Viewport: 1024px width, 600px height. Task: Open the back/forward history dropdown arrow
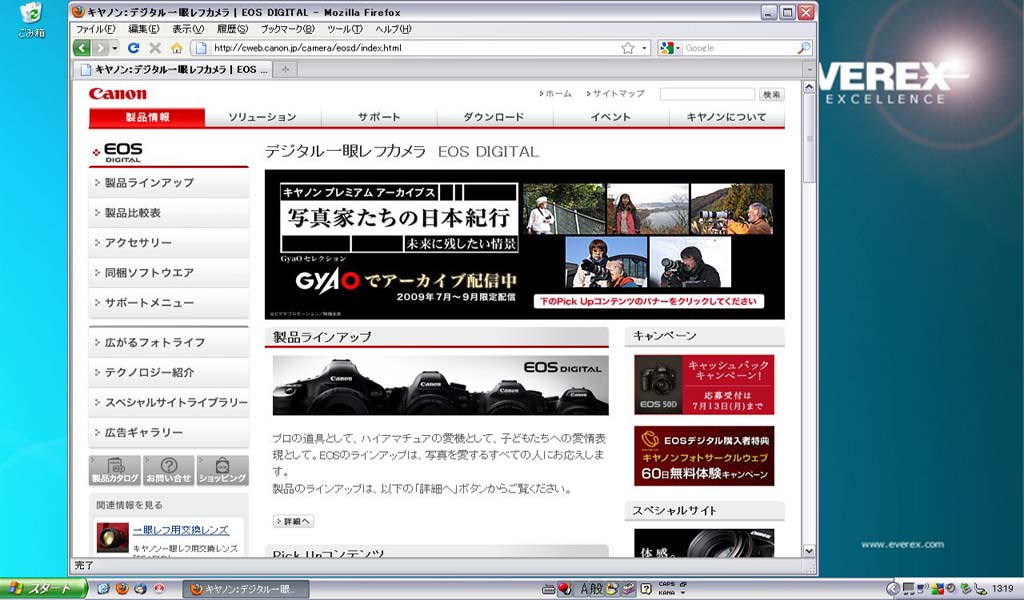115,48
